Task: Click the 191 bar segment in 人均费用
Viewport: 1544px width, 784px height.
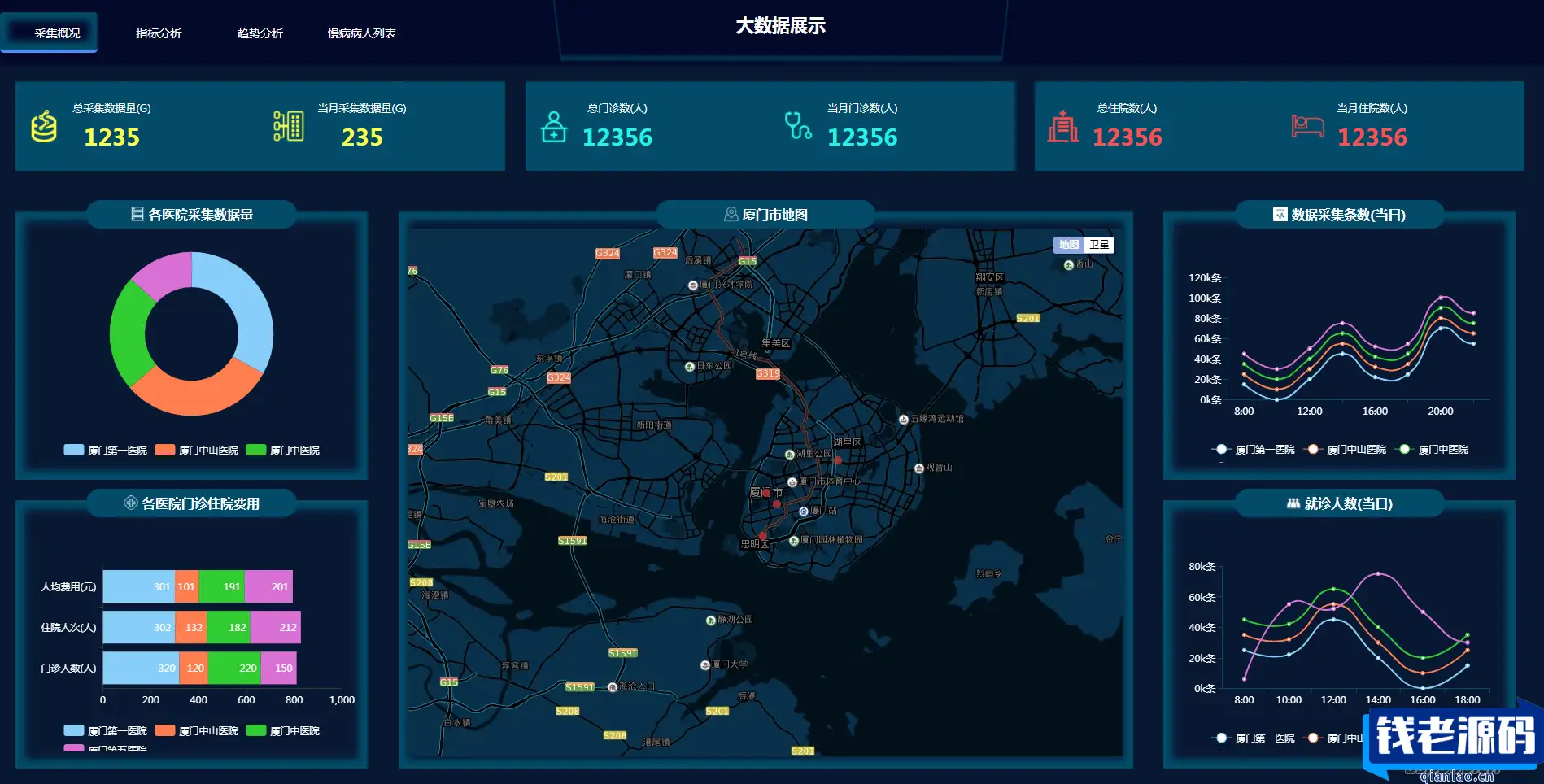Action: coord(221,586)
